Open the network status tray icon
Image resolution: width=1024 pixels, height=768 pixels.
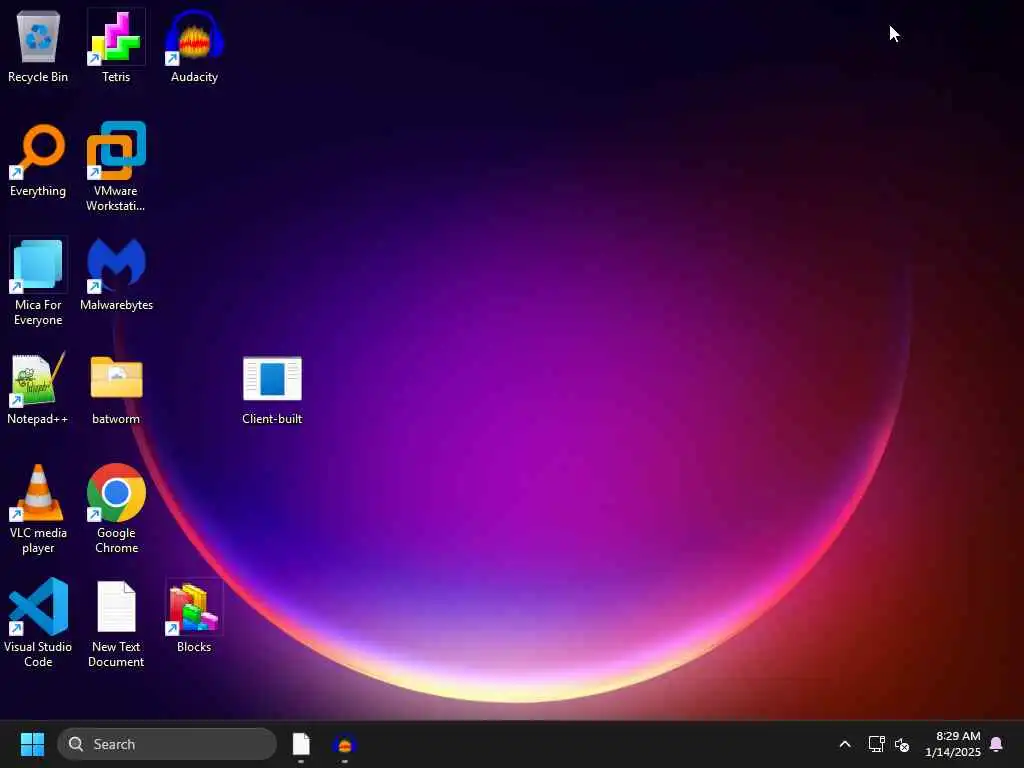(876, 744)
